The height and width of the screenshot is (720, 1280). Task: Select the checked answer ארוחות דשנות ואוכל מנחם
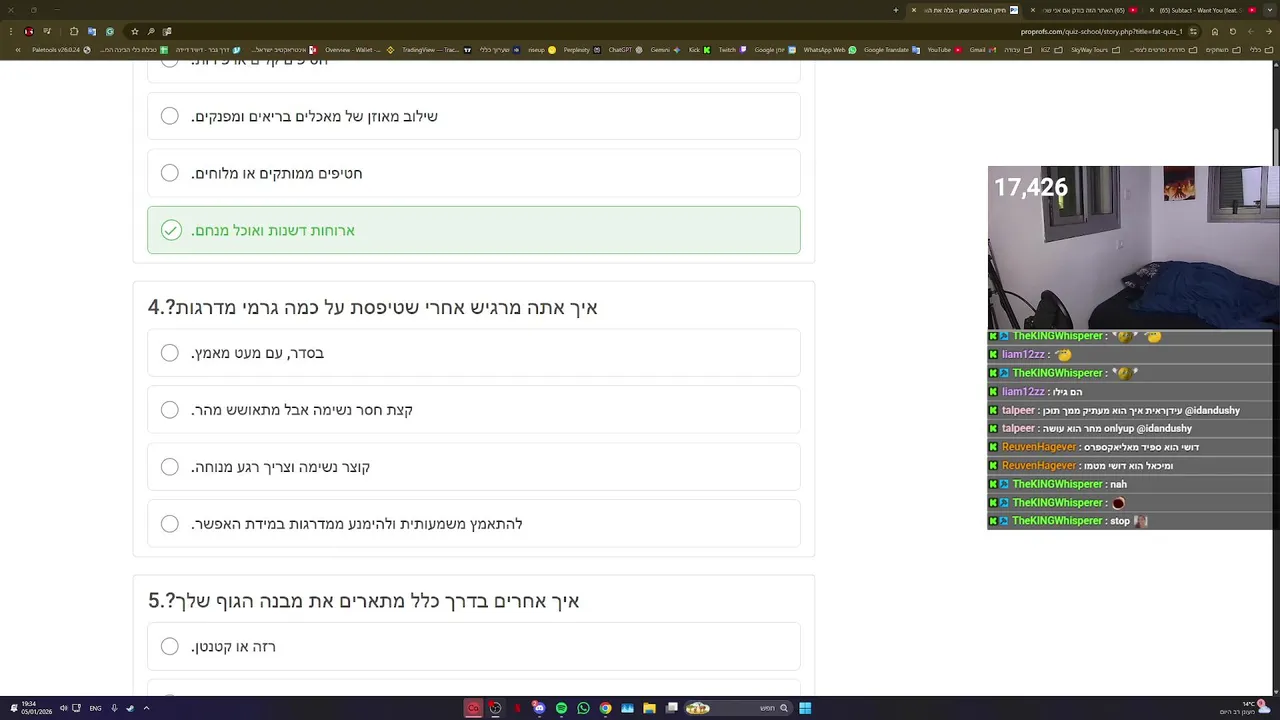473,230
